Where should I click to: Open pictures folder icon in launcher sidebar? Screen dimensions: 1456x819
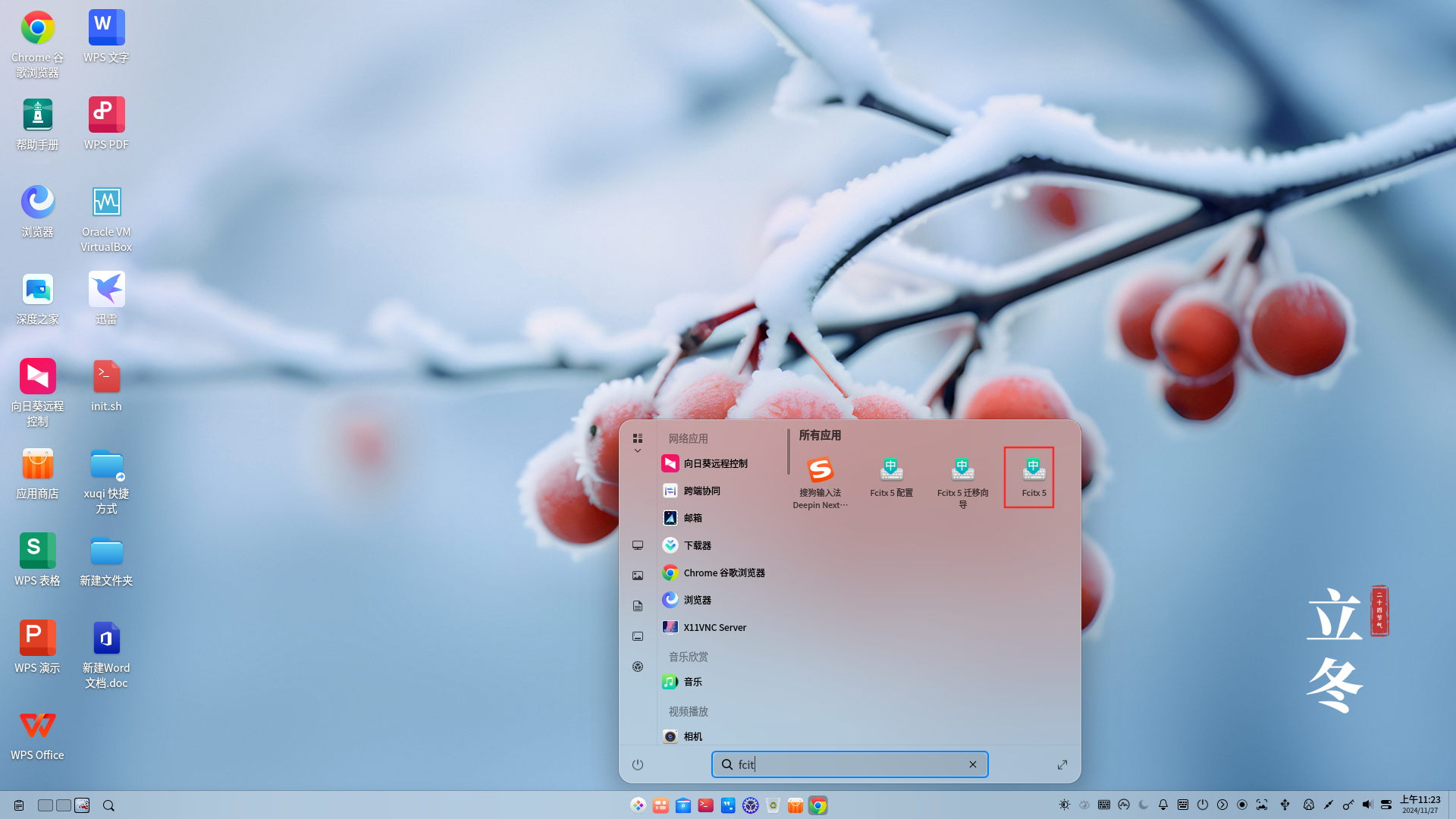pos(638,576)
